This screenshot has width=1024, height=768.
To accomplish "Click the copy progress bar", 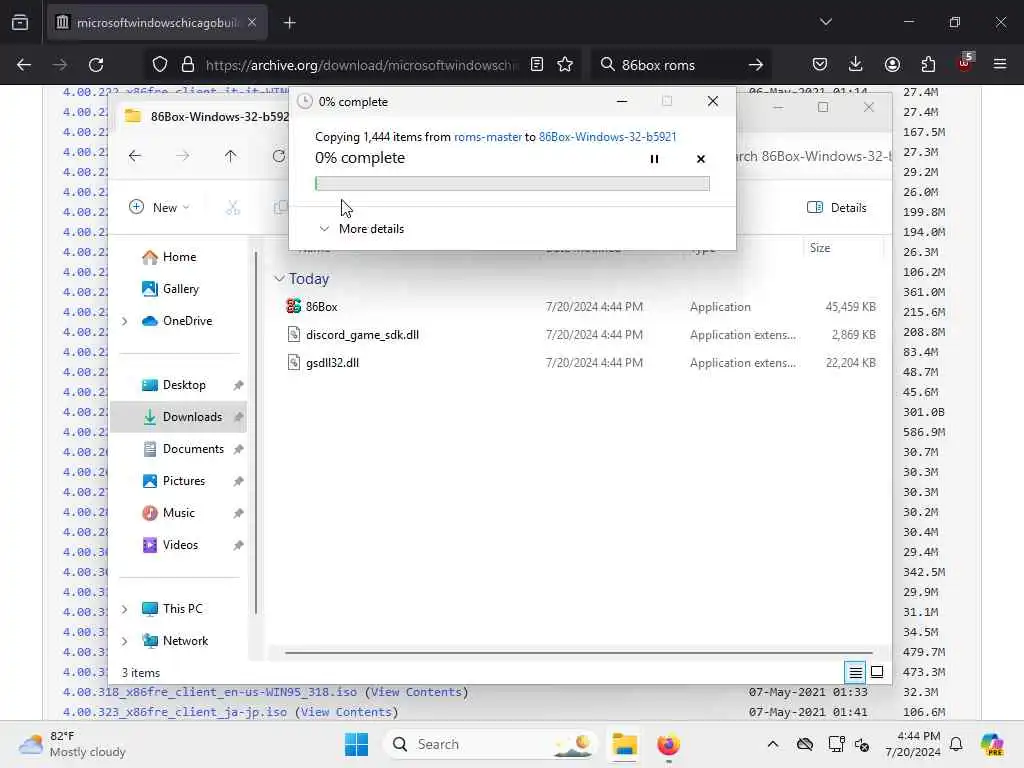I will [512, 184].
